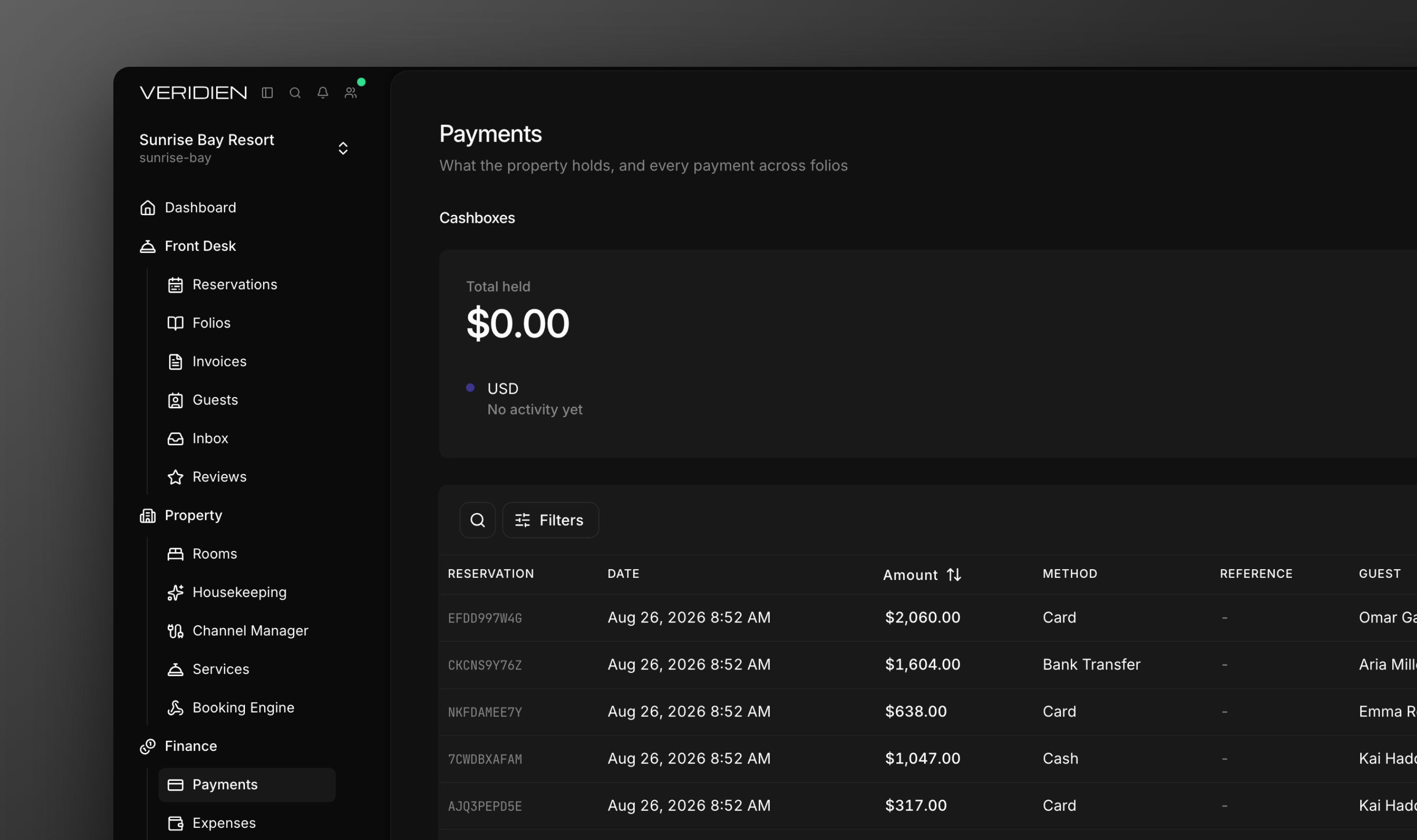Click the Housekeeping sparkle icon
The height and width of the screenshot is (840, 1417).
(x=176, y=593)
